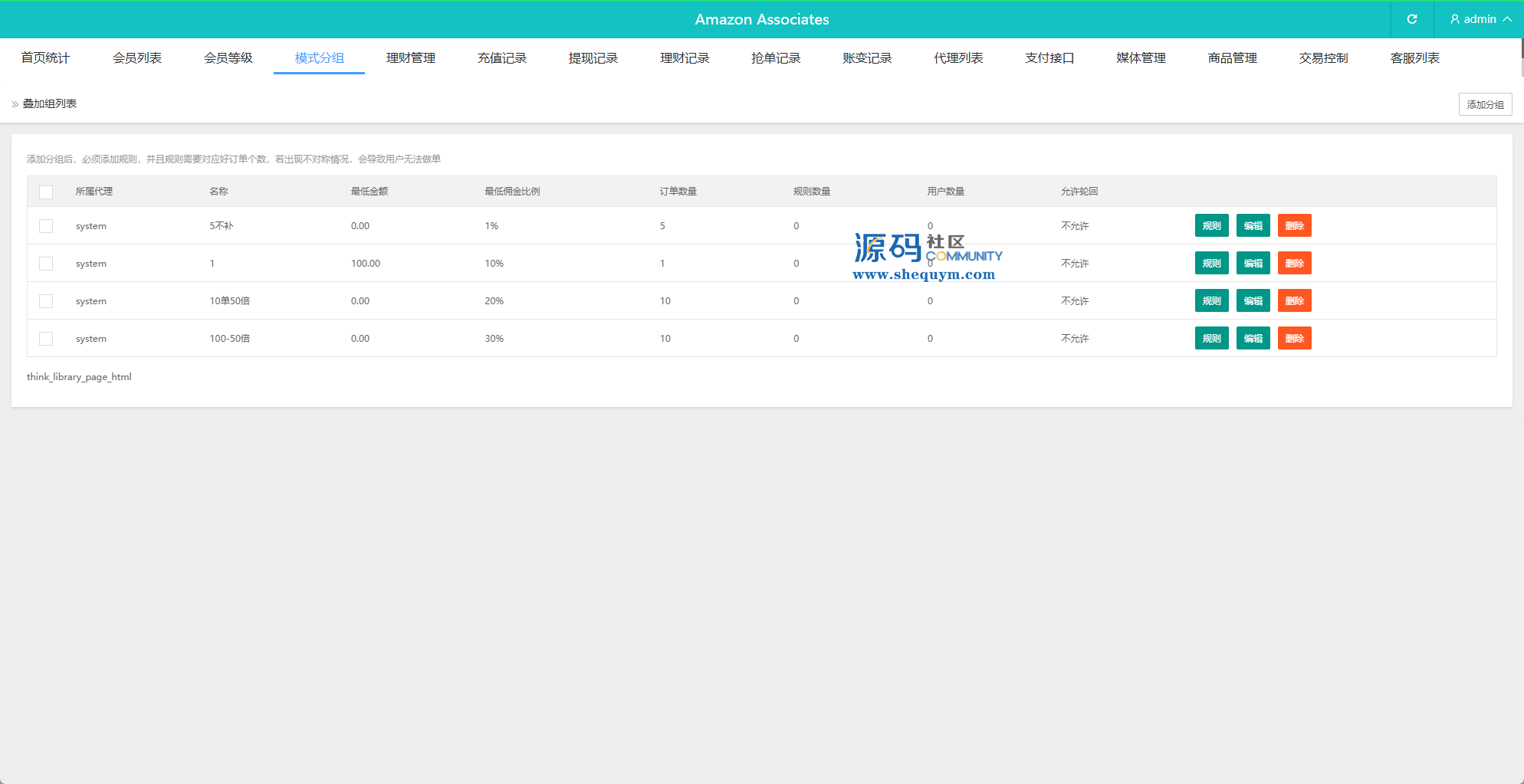The image size is (1524, 784).
Task: Select the 商品管理 tab
Action: (x=1232, y=58)
